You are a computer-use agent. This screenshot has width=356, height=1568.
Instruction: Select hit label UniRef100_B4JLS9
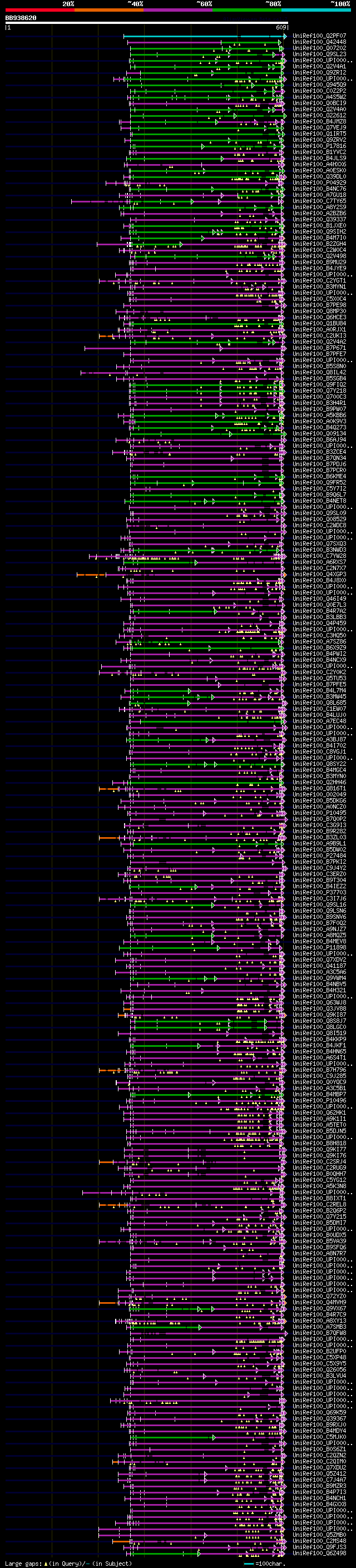319,159
